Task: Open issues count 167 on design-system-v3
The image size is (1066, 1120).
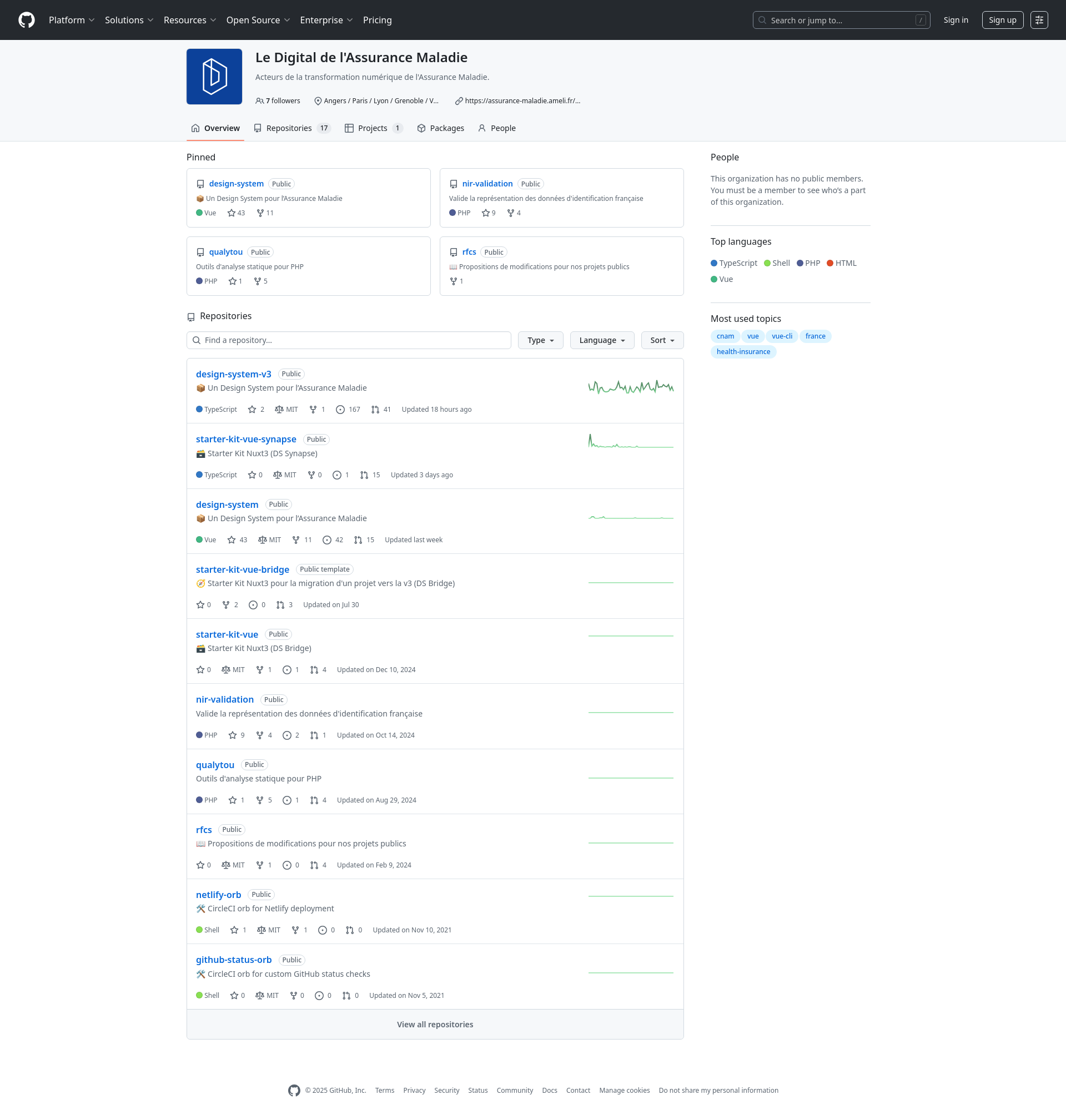Action: click(348, 410)
